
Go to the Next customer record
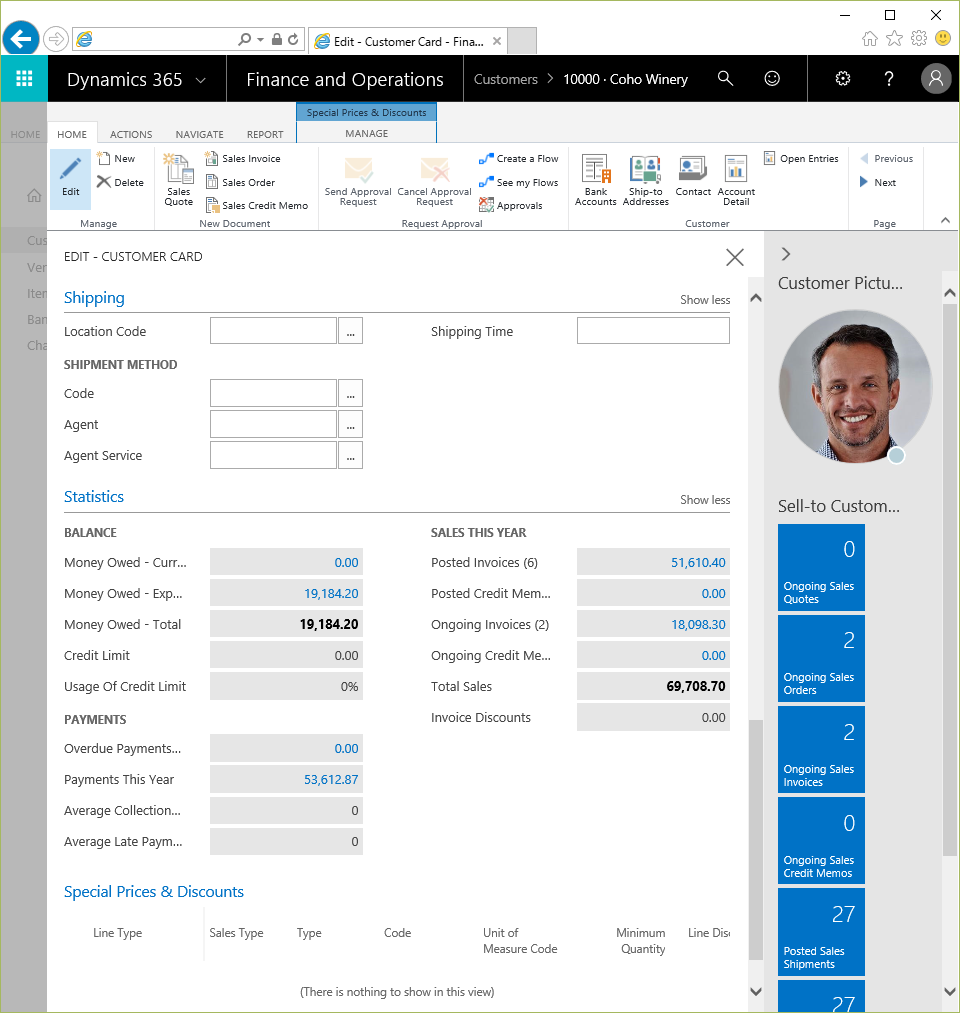coord(878,182)
